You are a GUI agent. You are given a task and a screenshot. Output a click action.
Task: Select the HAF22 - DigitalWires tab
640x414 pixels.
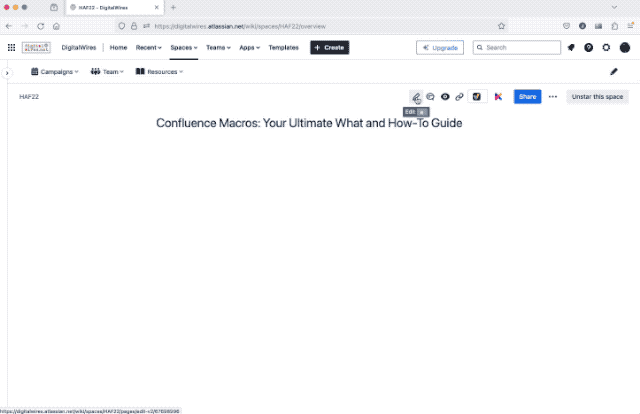114,7
